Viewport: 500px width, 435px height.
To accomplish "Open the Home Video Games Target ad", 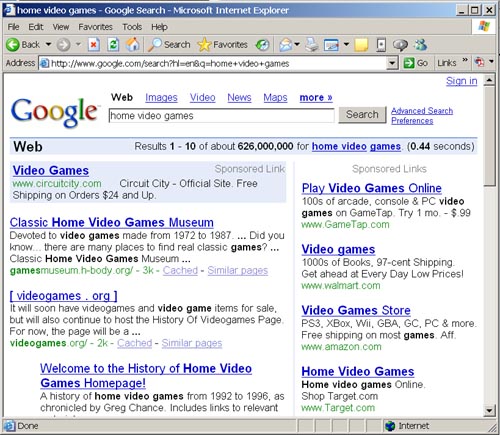I will click(358, 371).
